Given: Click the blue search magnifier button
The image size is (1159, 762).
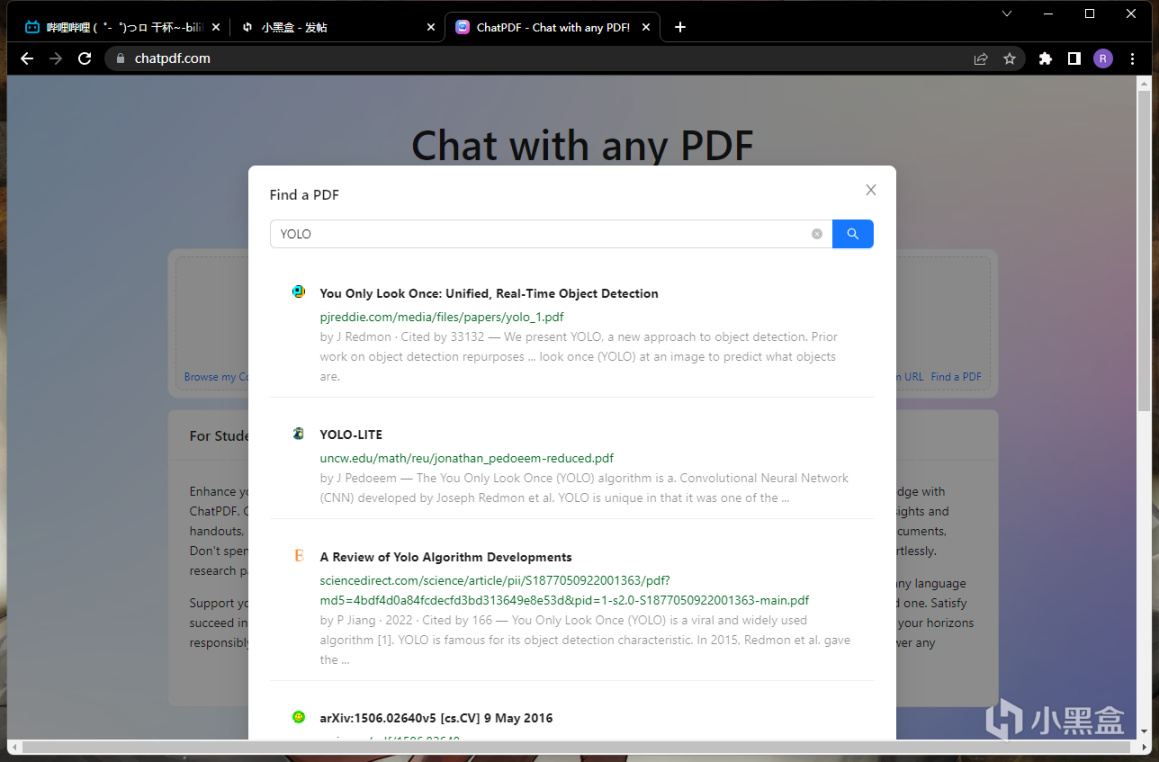Looking at the screenshot, I should pyautogui.click(x=852, y=234).
